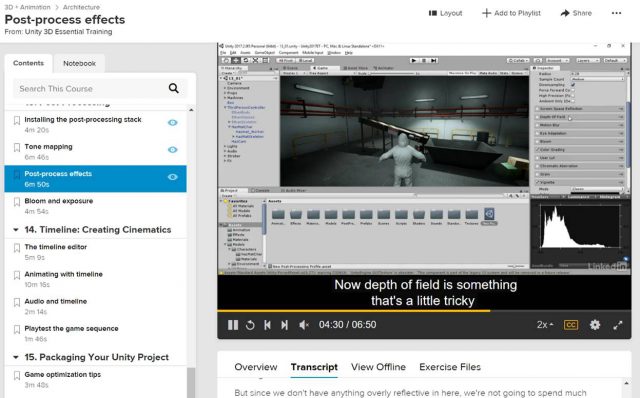This screenshot has height=398, width=640.
Task: Collapse chapter 14 Timeline: Creating Cinematics
Action: [x=16, y=230]
